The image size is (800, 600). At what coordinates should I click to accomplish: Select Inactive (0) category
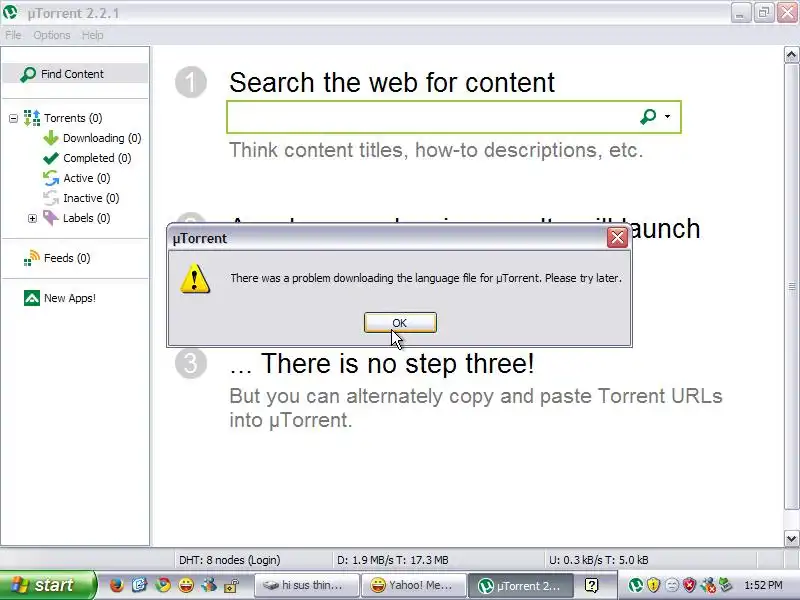click(91, 198)
